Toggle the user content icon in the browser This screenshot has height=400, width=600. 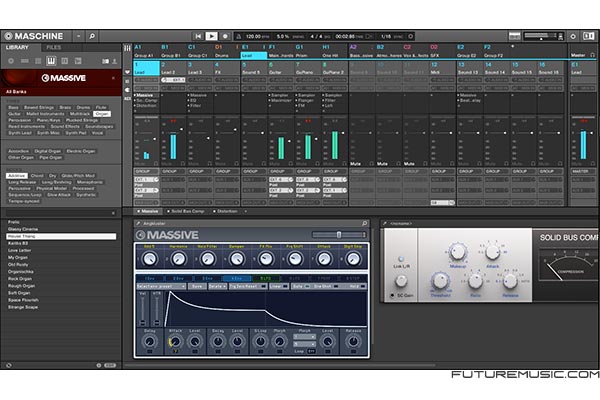pyautogui.click(x=114, y=61)
